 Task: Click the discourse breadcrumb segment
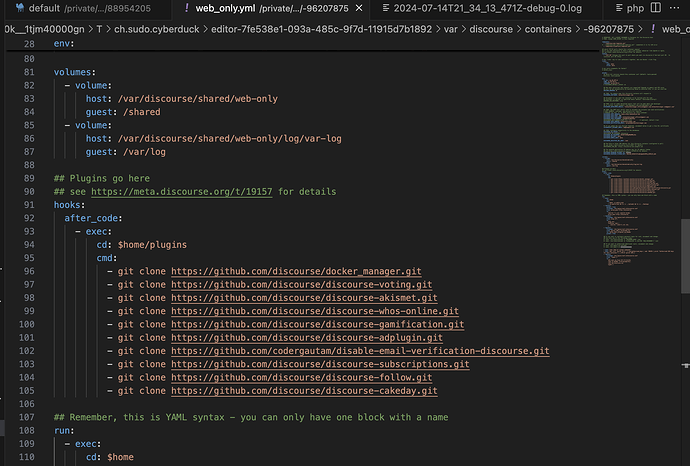click(491, 29)
